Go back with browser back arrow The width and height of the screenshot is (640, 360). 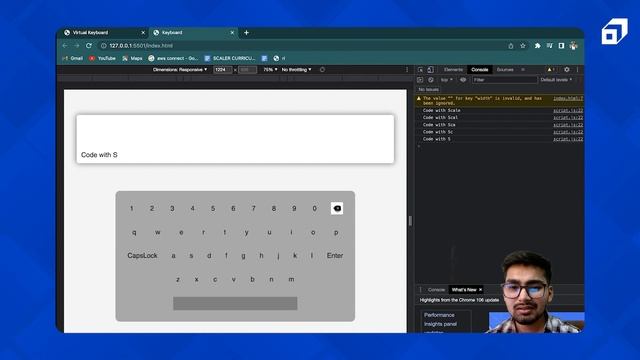65,46
